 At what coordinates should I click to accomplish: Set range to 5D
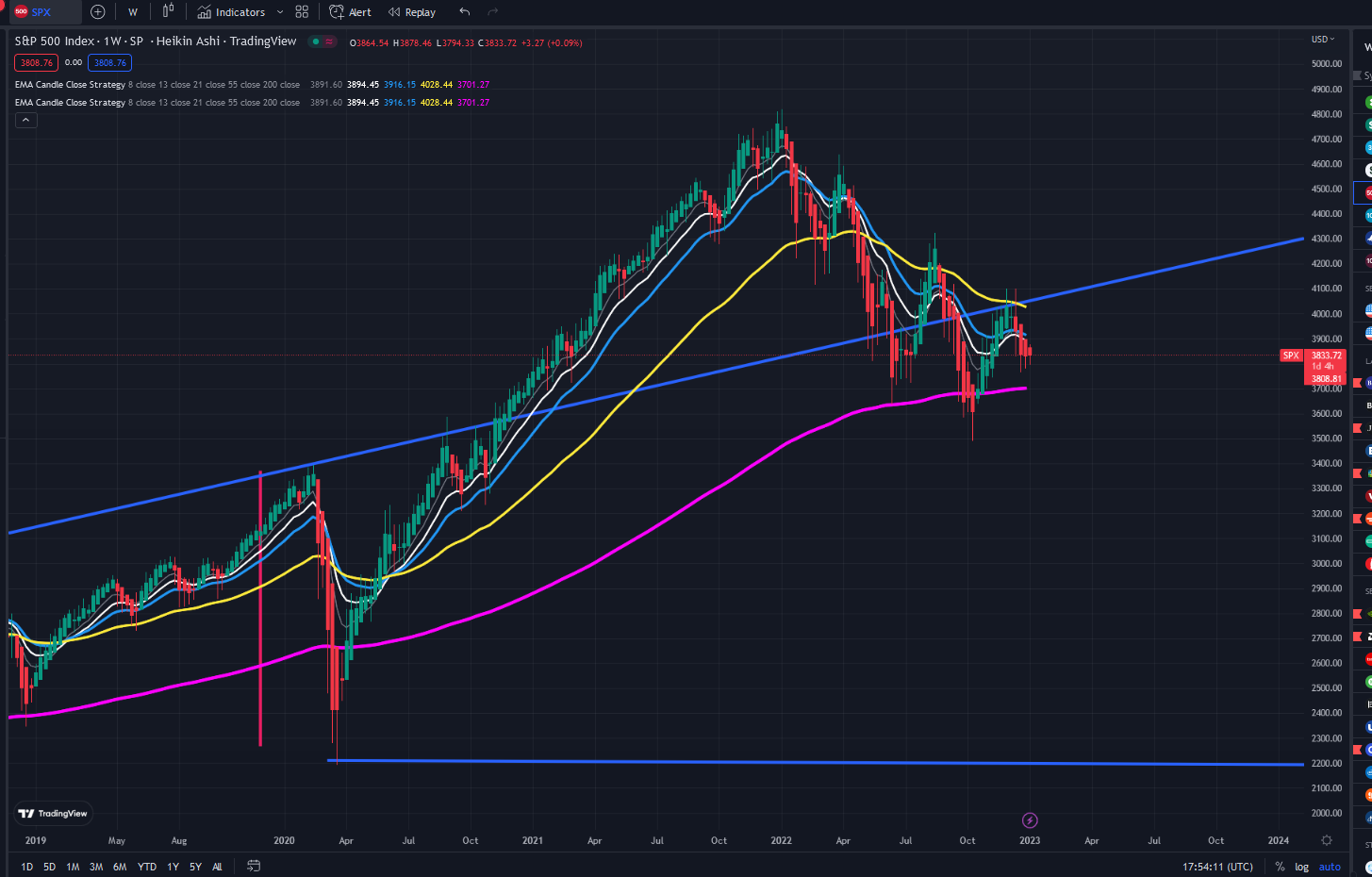(x=49, y=867)
